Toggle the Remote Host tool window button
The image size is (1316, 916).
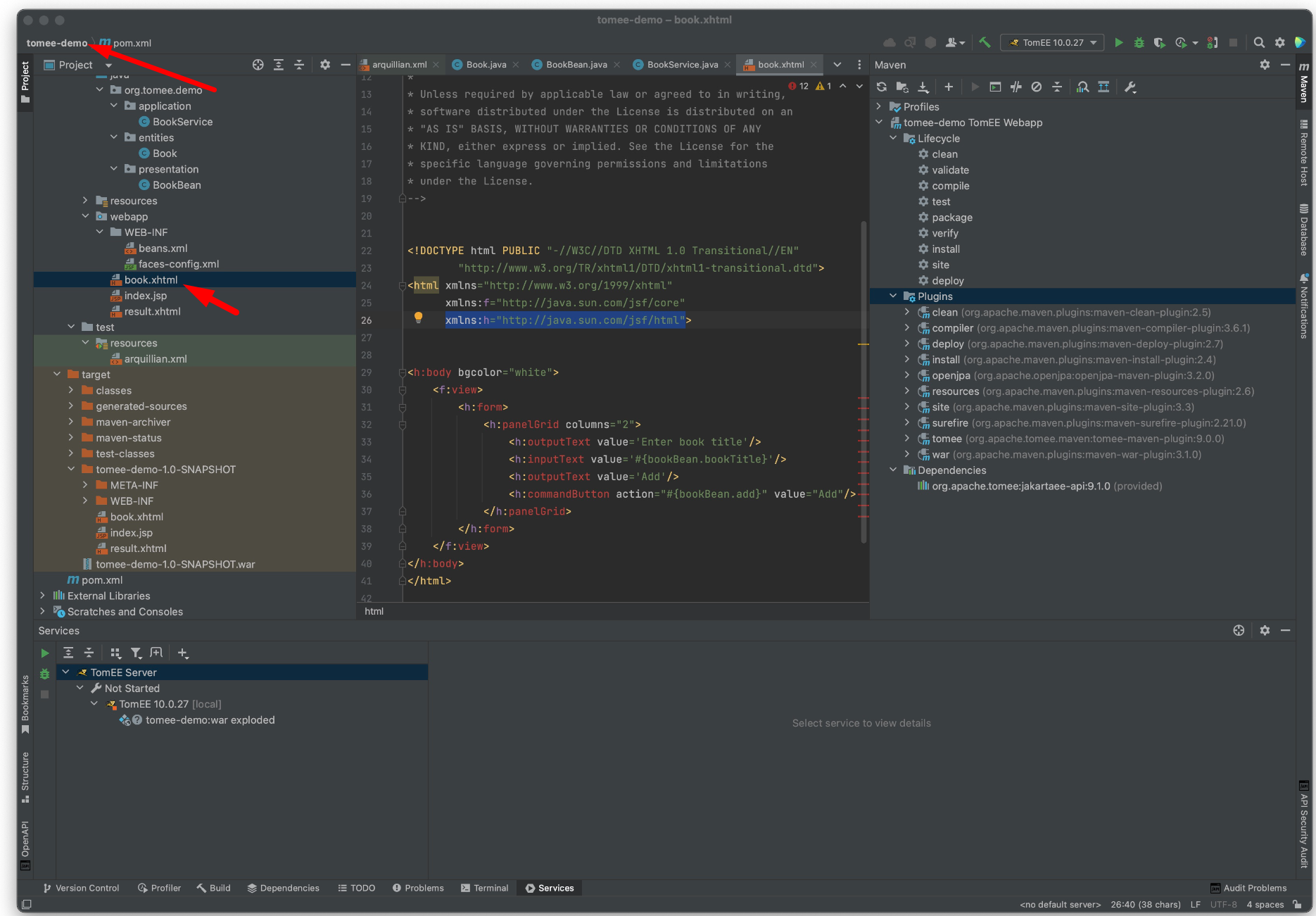pos(1304,153)
